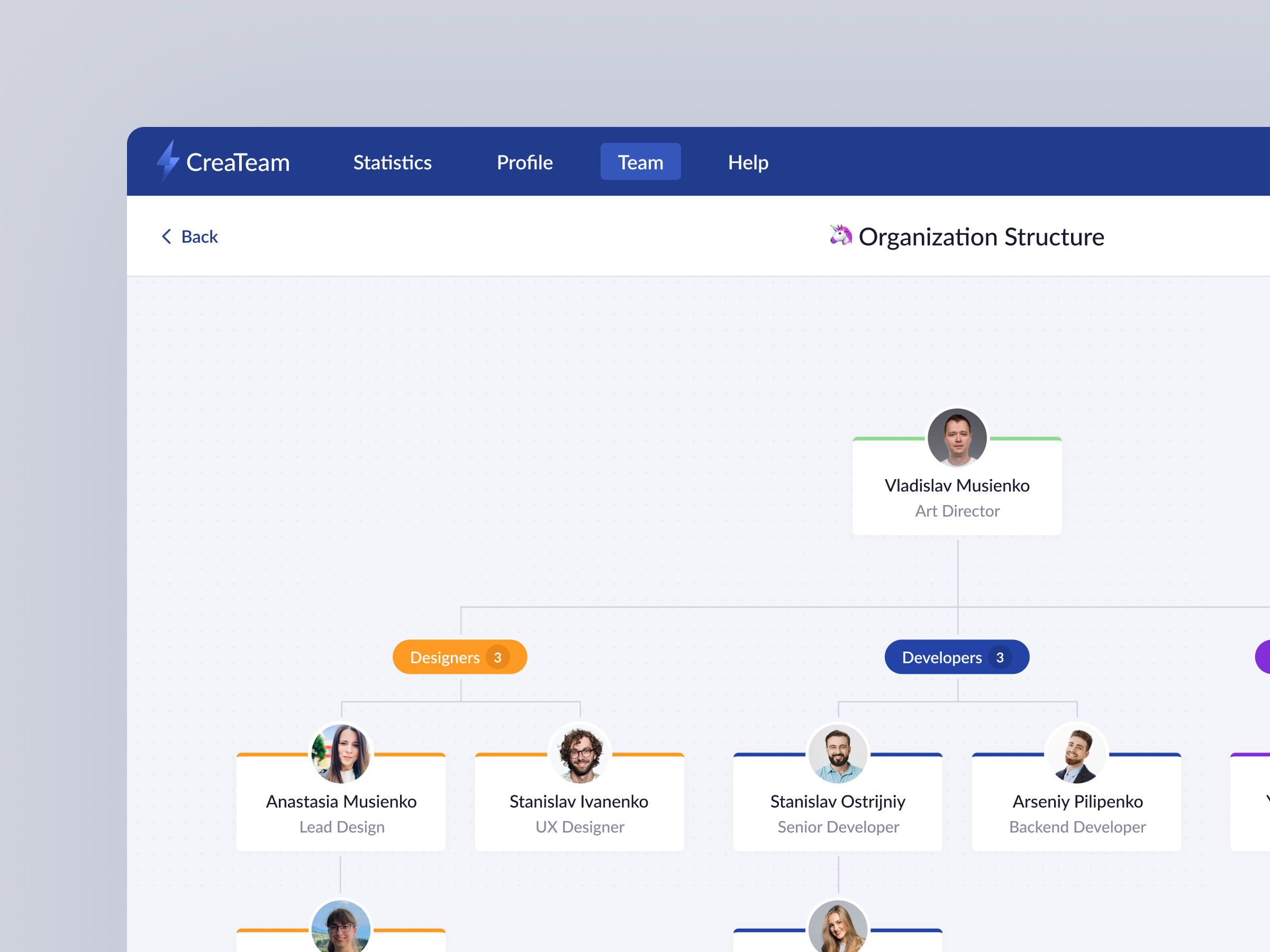Click Arseniy Pilipenko's avatar photo

coord(1076,754)
